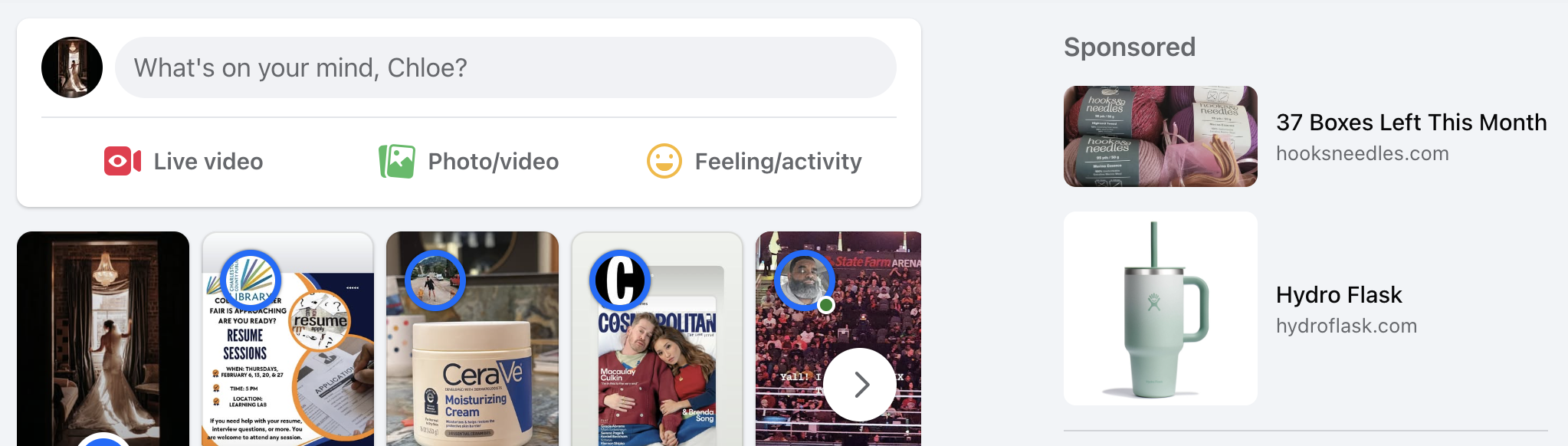The height and width of the screenshot is (446, 1568).
Task: Select the Photo/video option
Action: [469, 161]
